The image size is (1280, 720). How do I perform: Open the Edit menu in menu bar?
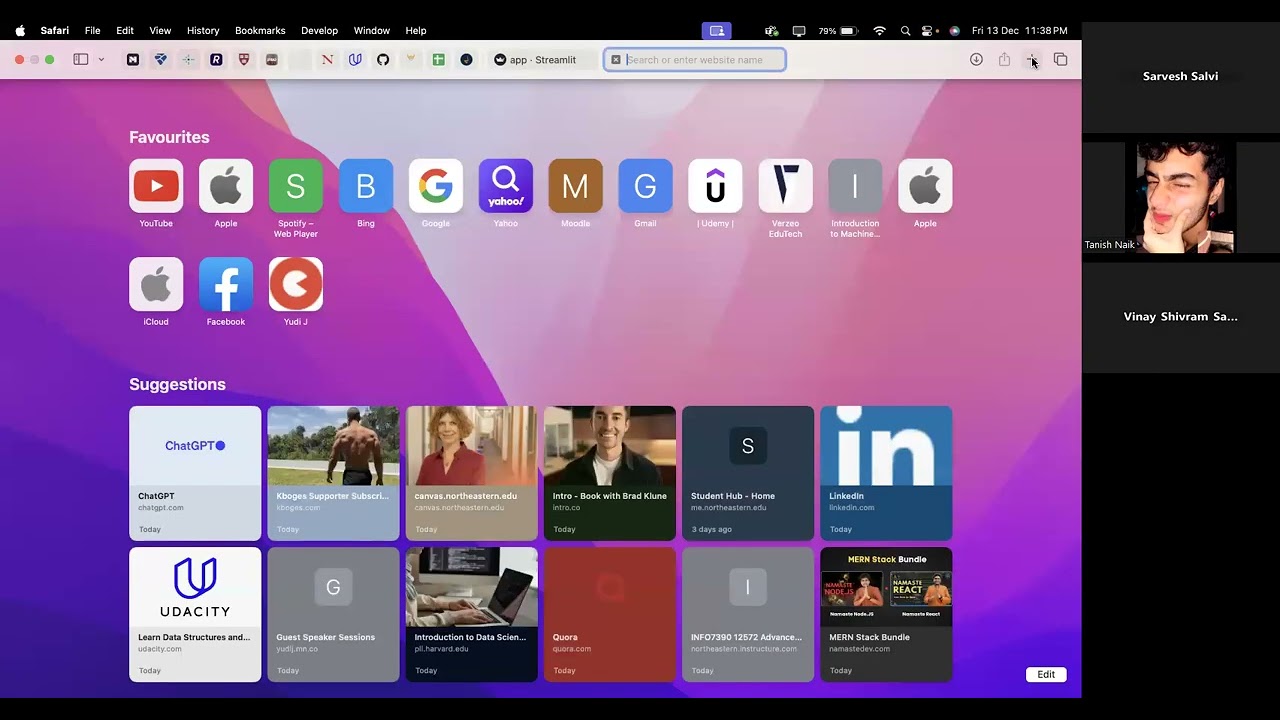[125, 31]
